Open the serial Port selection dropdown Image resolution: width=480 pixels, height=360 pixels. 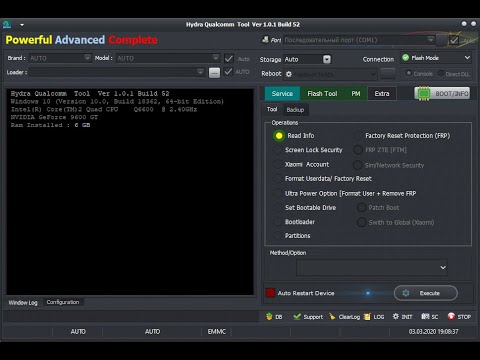(359, 40)
